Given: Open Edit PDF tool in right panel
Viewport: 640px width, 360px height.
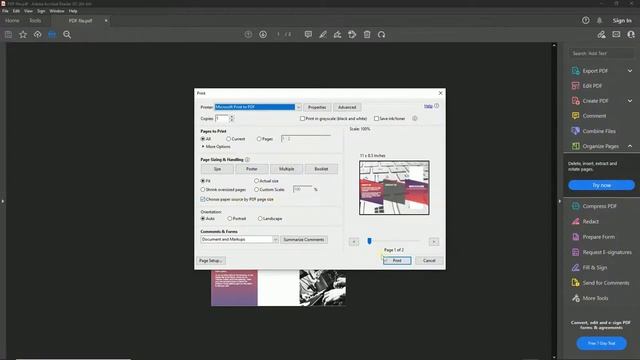Looking at the screenshot, I should pyautogui.click(x=592, y=86).
